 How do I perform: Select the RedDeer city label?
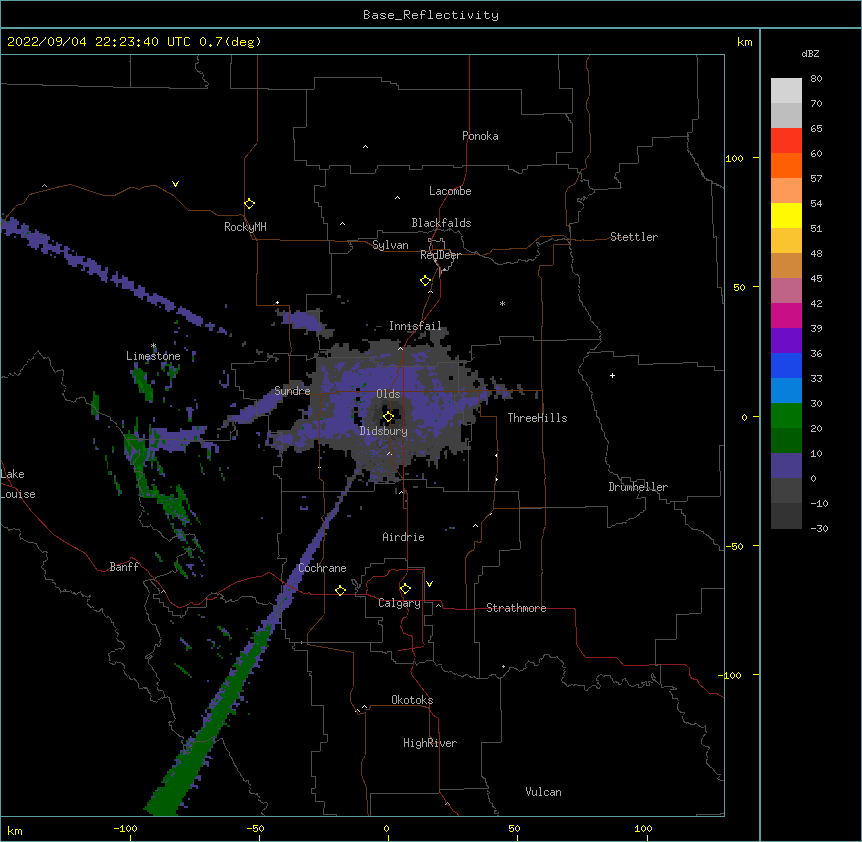coord(440,255)
